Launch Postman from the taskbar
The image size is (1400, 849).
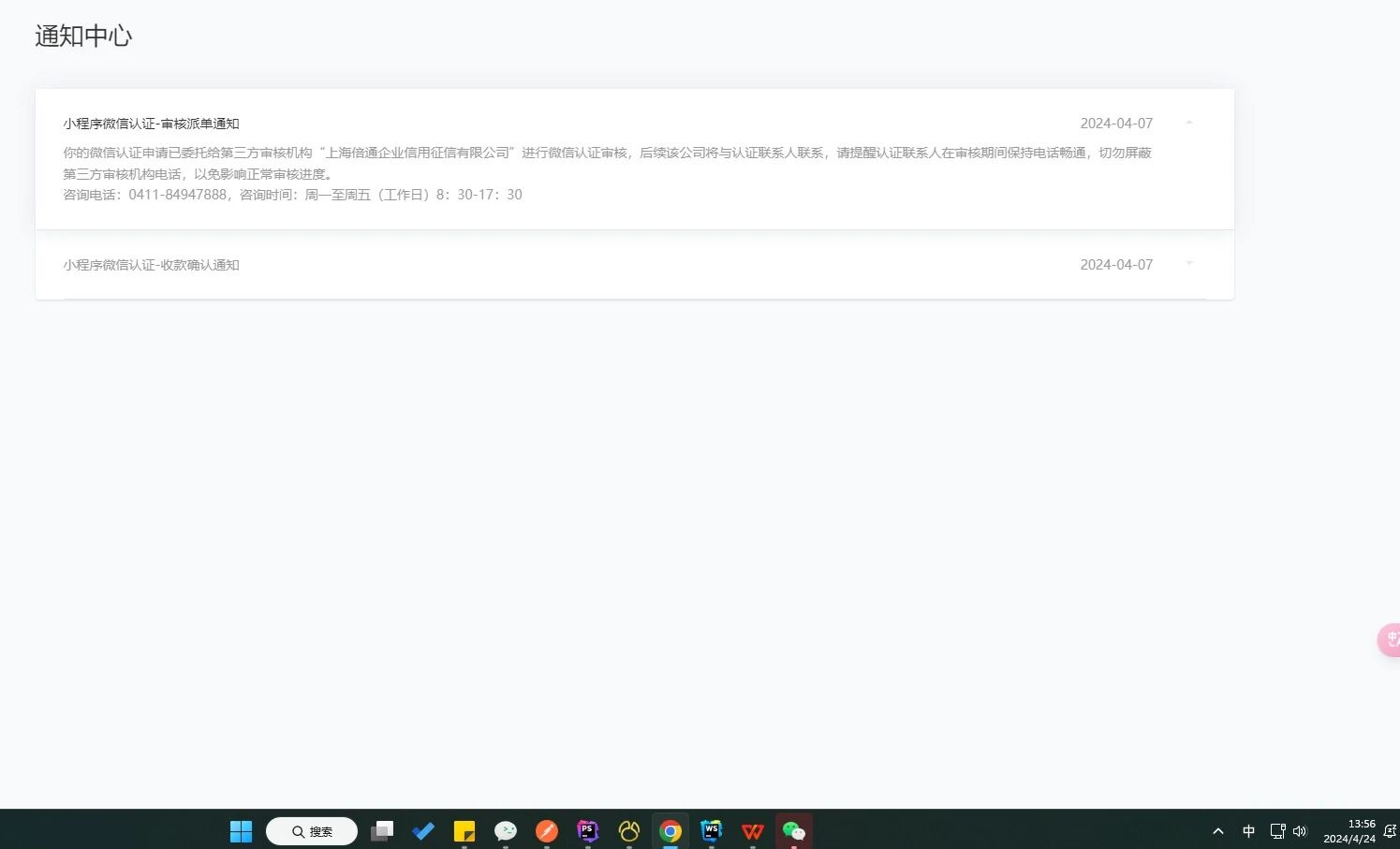click(547, 831)
